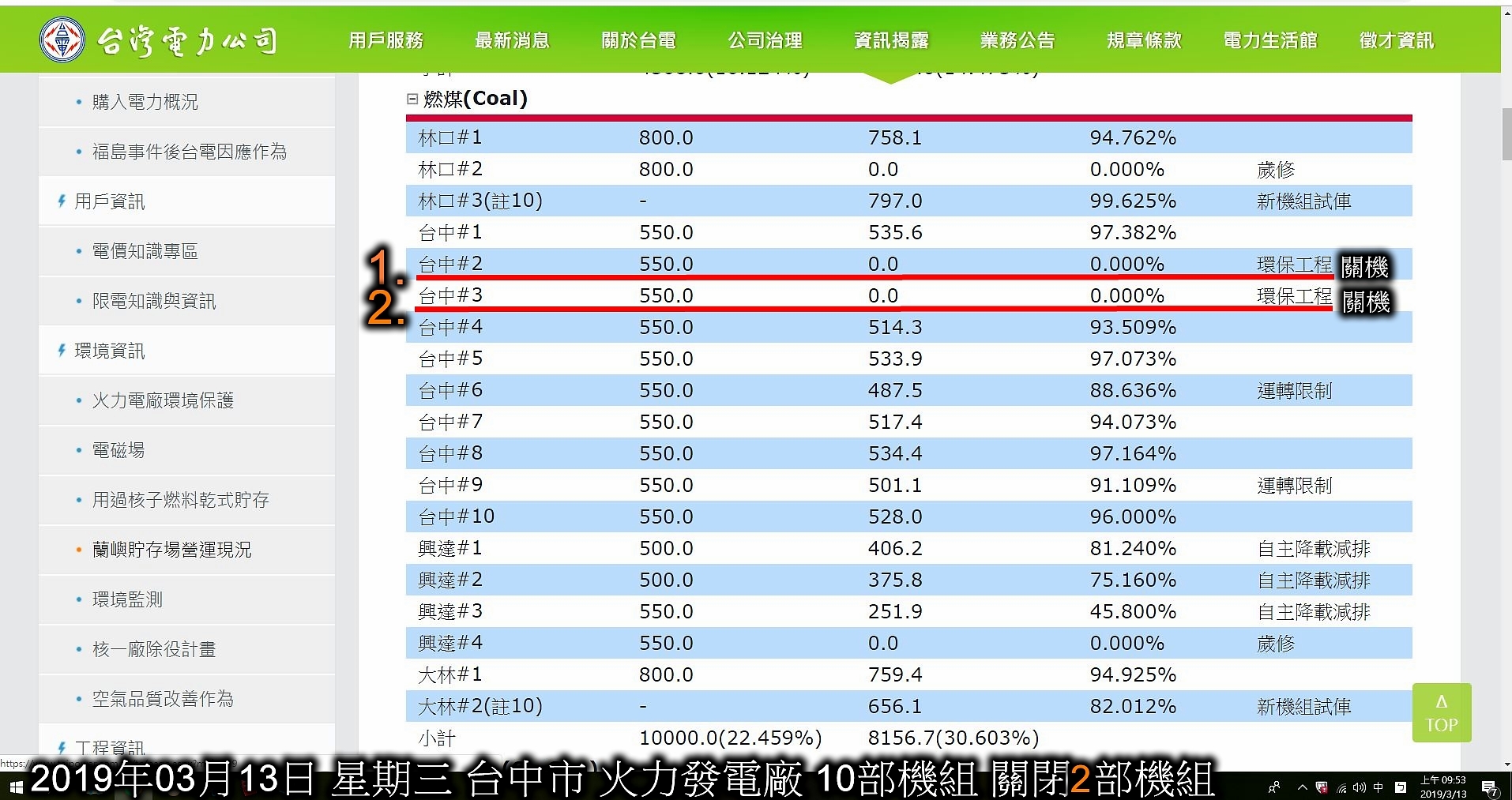Click the Taipower company logo
The image size is (1512, 800).
tap(158, 40)
